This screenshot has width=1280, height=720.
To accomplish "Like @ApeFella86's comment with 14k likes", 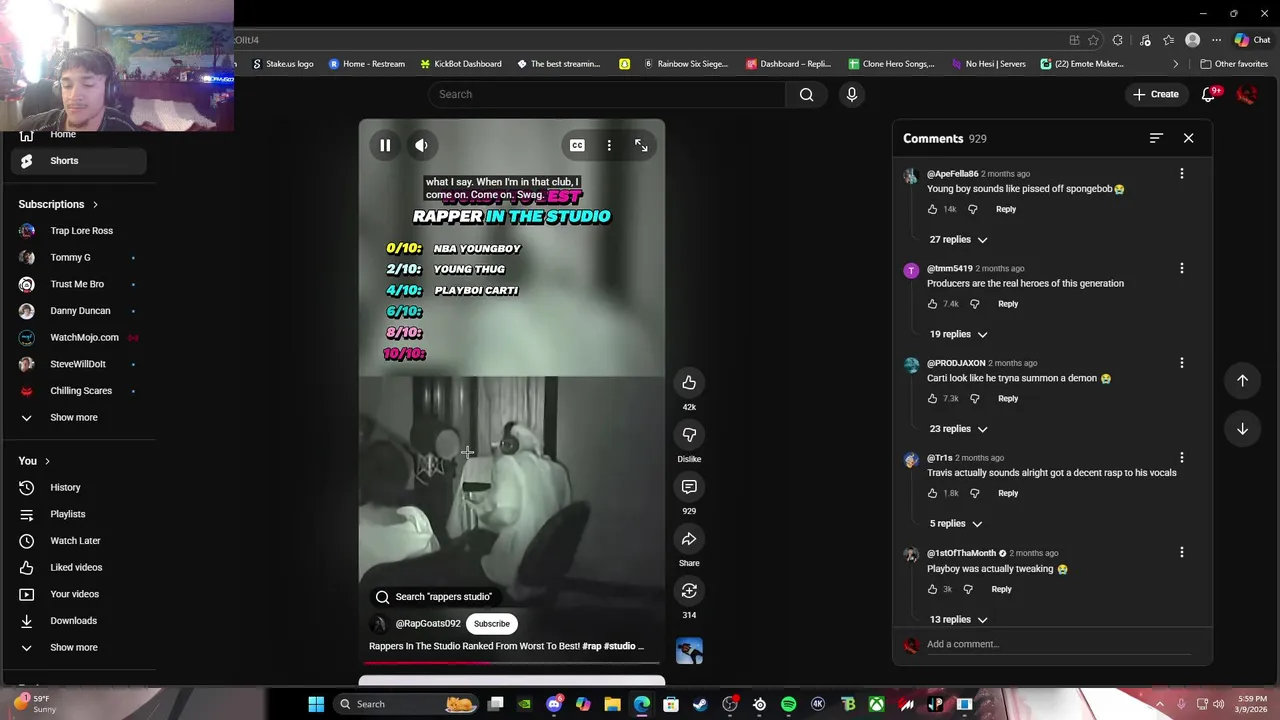I will (932, 209).
